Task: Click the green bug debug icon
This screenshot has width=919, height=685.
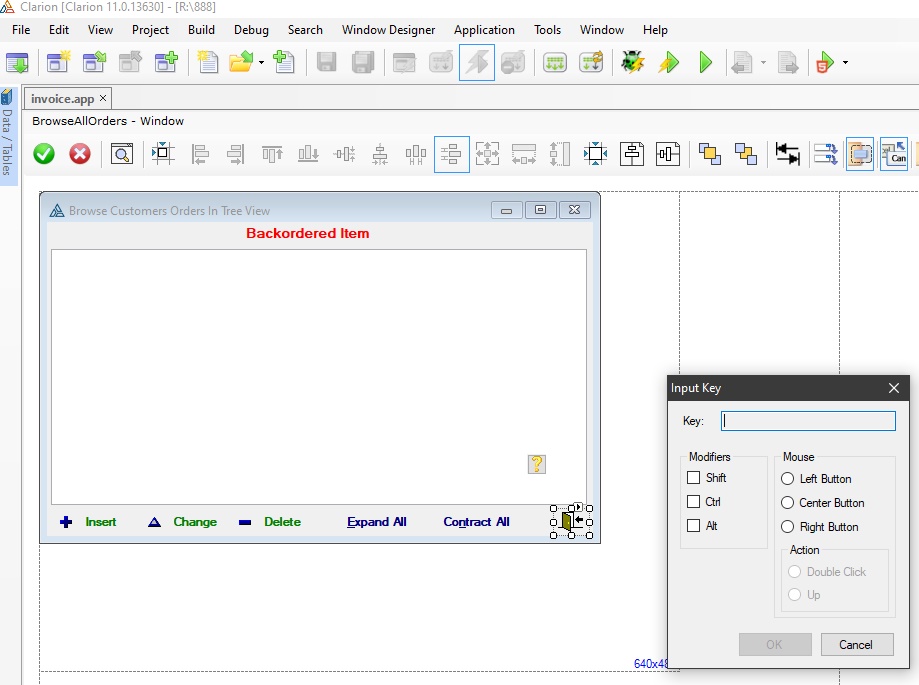Action: pos(632,63)
